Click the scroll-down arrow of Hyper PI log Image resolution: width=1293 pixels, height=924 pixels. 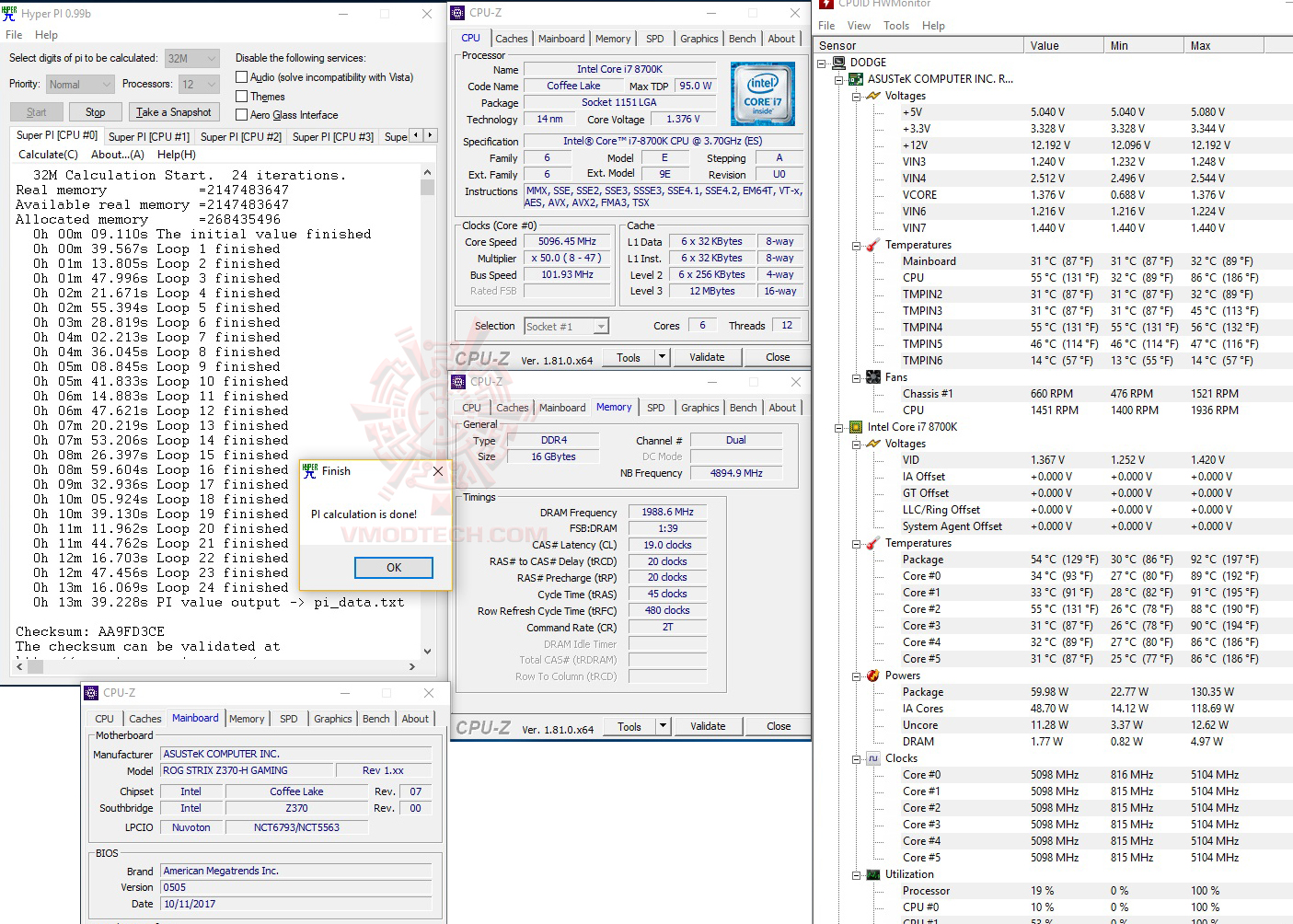pyautogui.click(x=427, y=651)
